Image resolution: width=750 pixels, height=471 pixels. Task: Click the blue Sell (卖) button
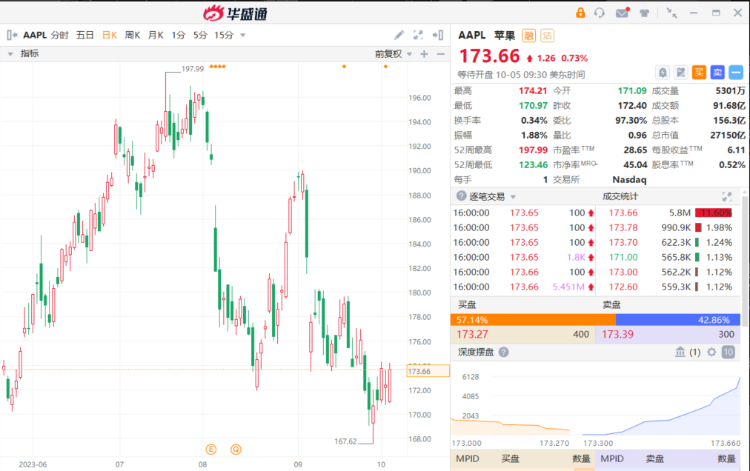pos(717,73)
